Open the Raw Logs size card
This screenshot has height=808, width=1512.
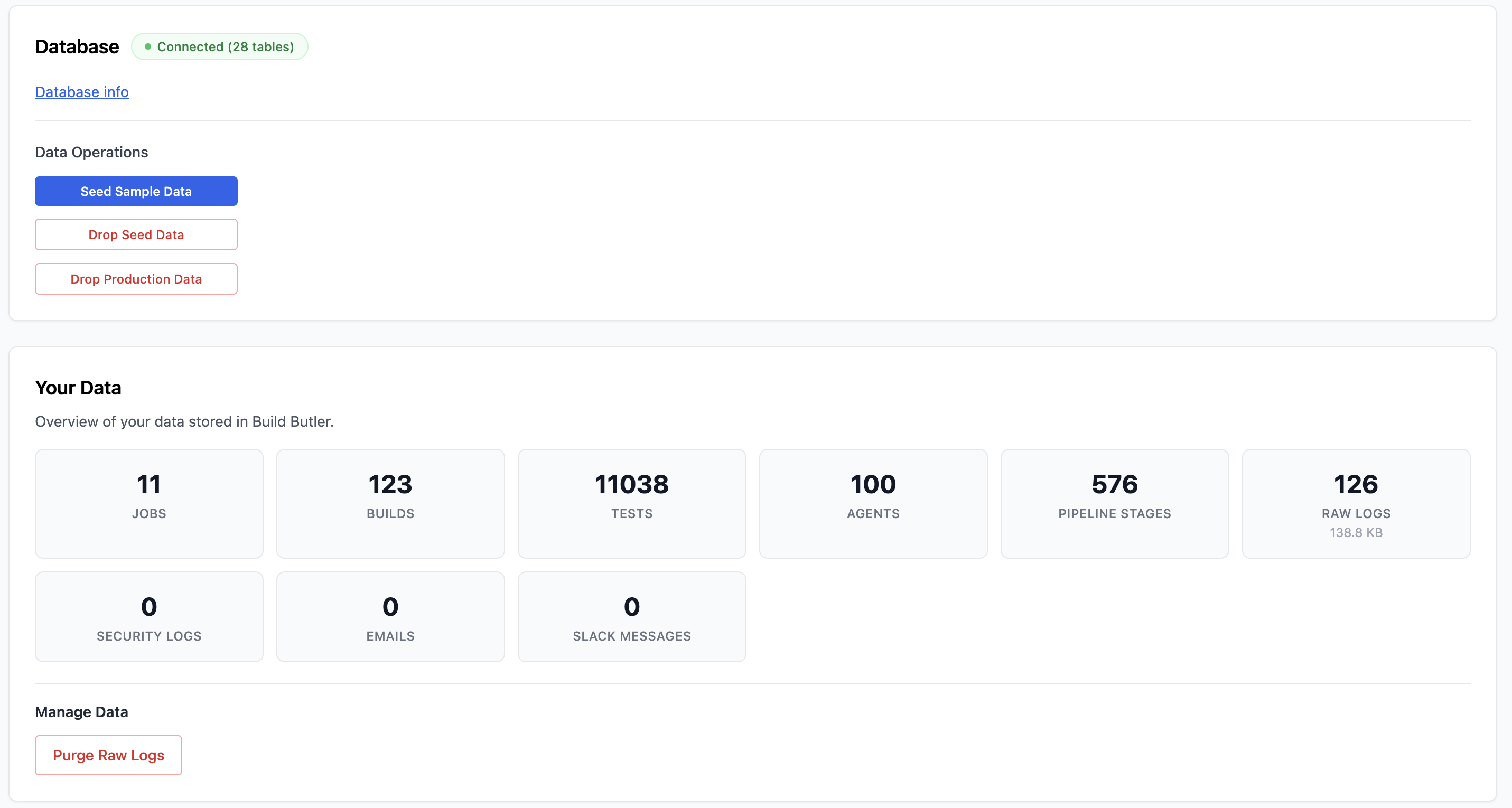(x=1356, y=503)
